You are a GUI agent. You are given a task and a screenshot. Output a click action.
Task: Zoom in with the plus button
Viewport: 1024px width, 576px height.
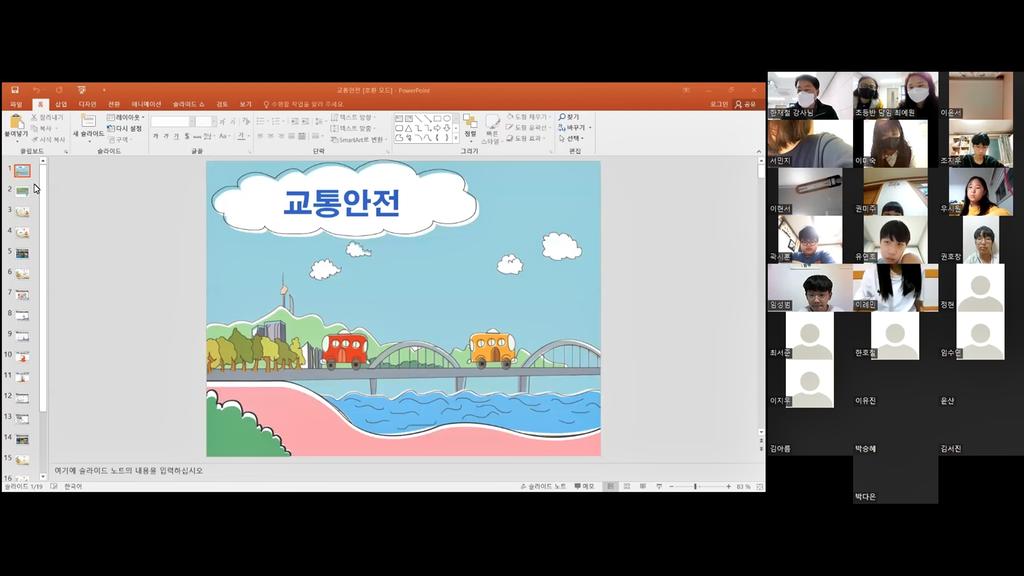pos(728,487)
